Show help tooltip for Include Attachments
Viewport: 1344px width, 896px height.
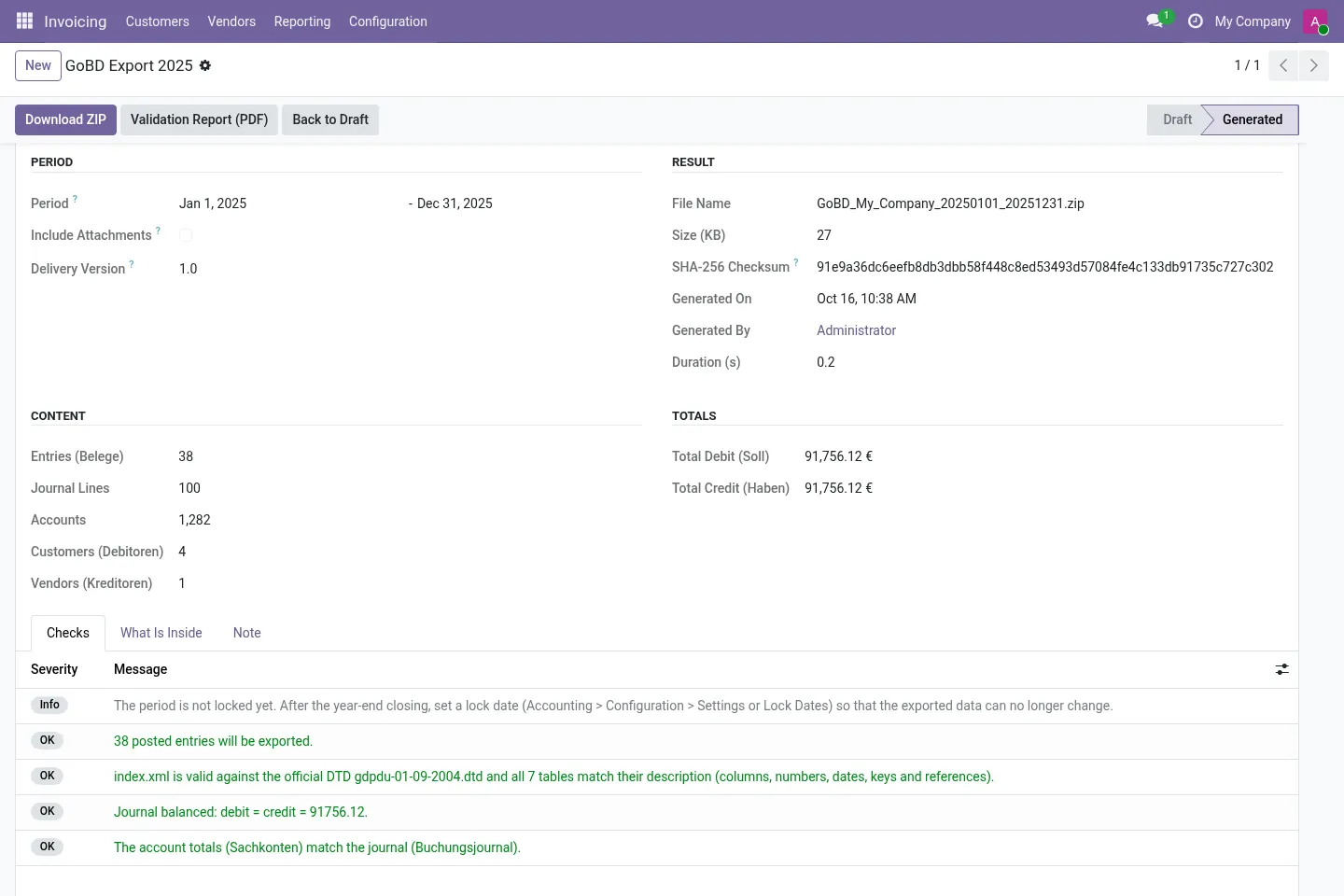coord(158,231)
